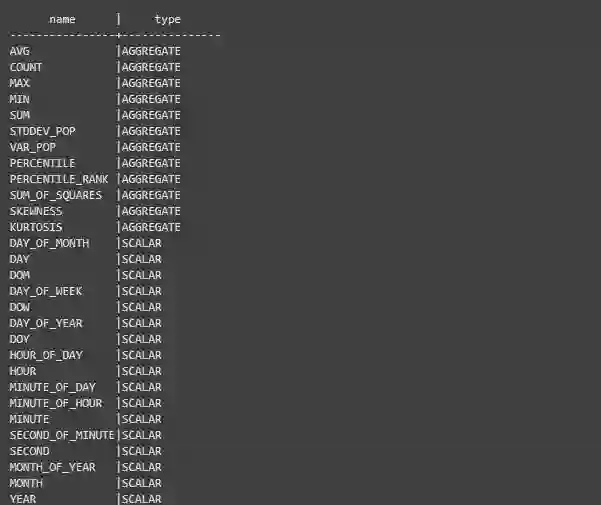The image size is (601, 505).
Task: Select the DAY_OF_MONTH function name
Action: (49, 243)
